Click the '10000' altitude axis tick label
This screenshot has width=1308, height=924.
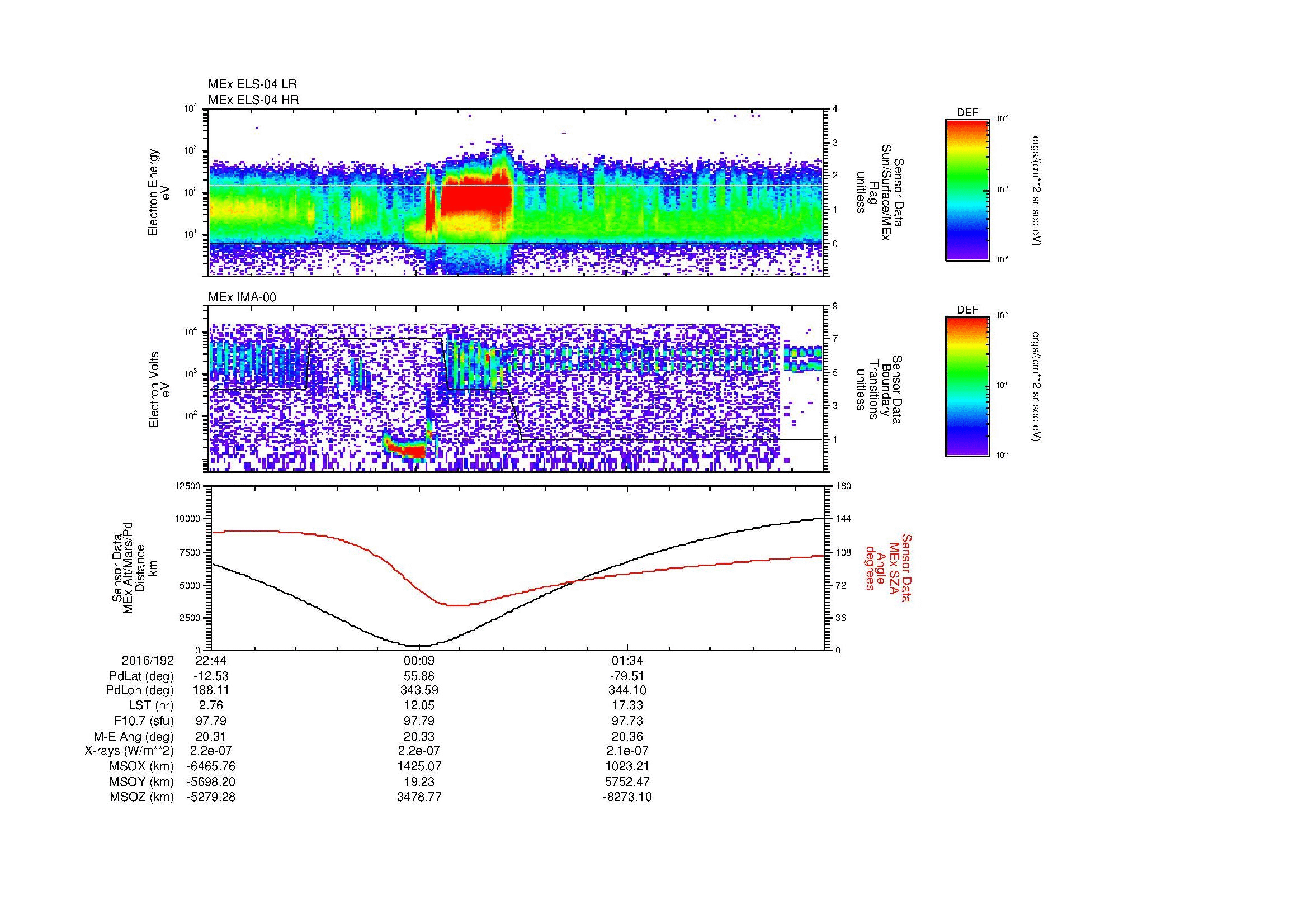pos(187,519)
